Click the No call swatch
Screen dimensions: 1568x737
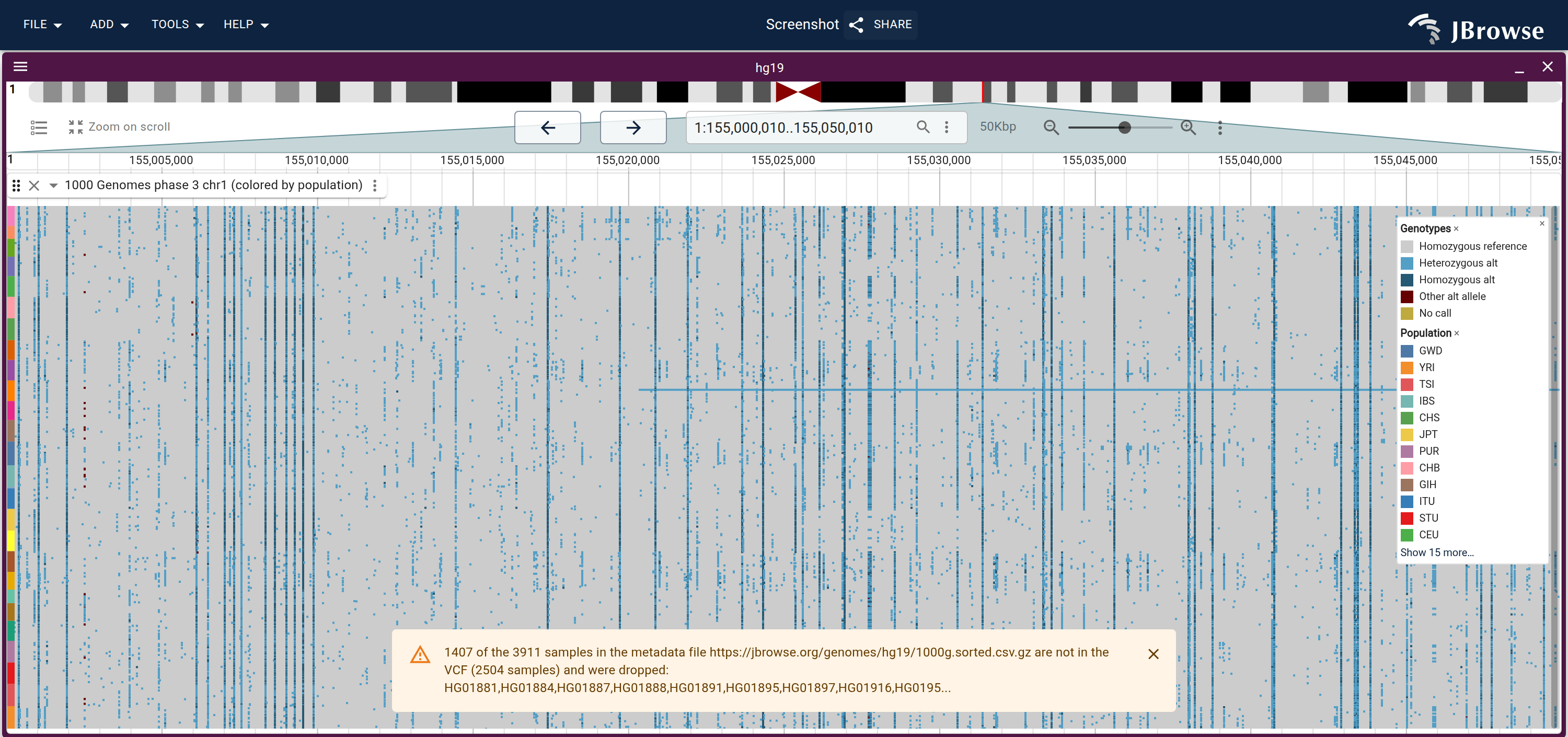[x=1406, y=314]
